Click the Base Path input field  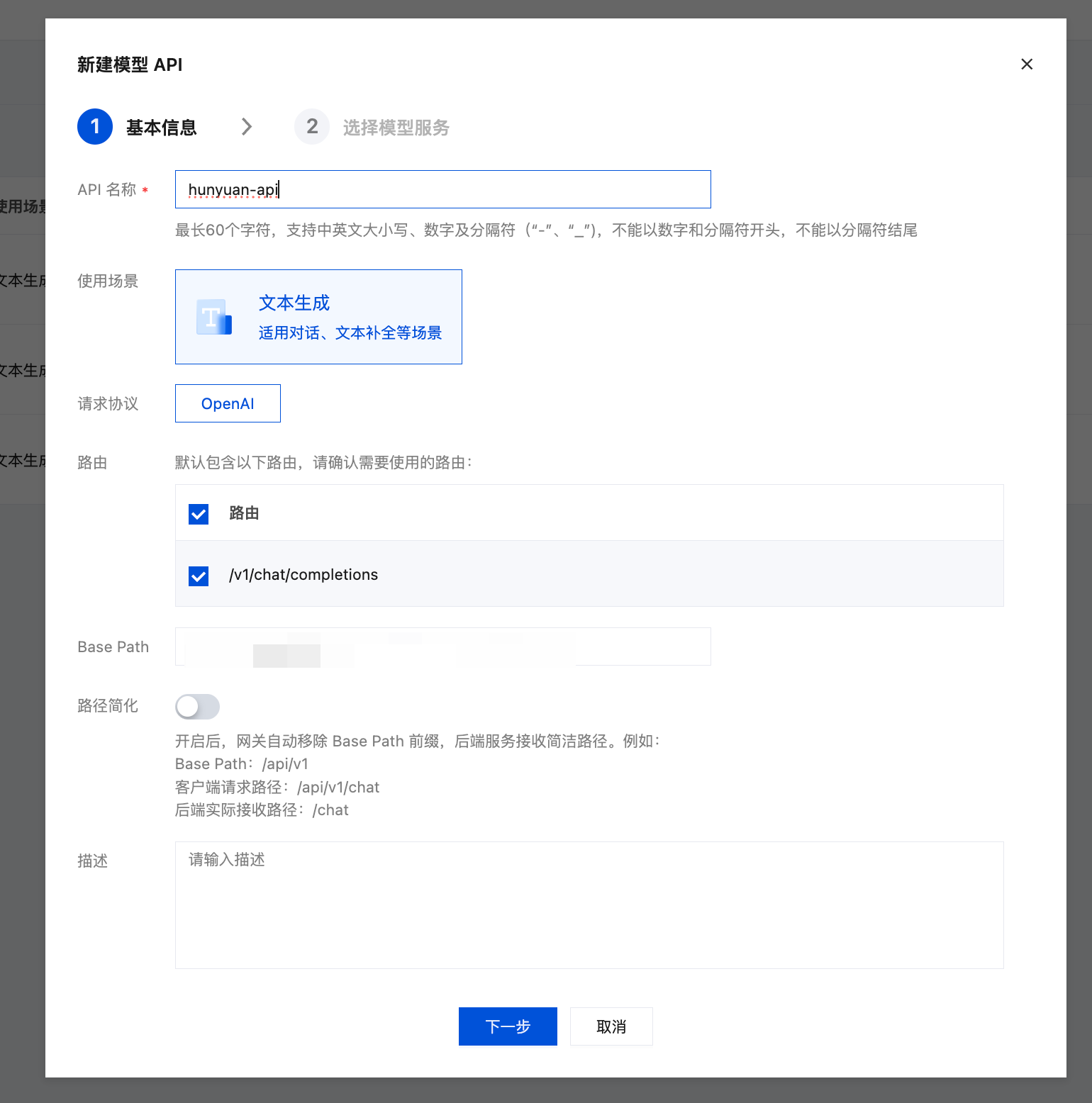[x=442, y=646]
